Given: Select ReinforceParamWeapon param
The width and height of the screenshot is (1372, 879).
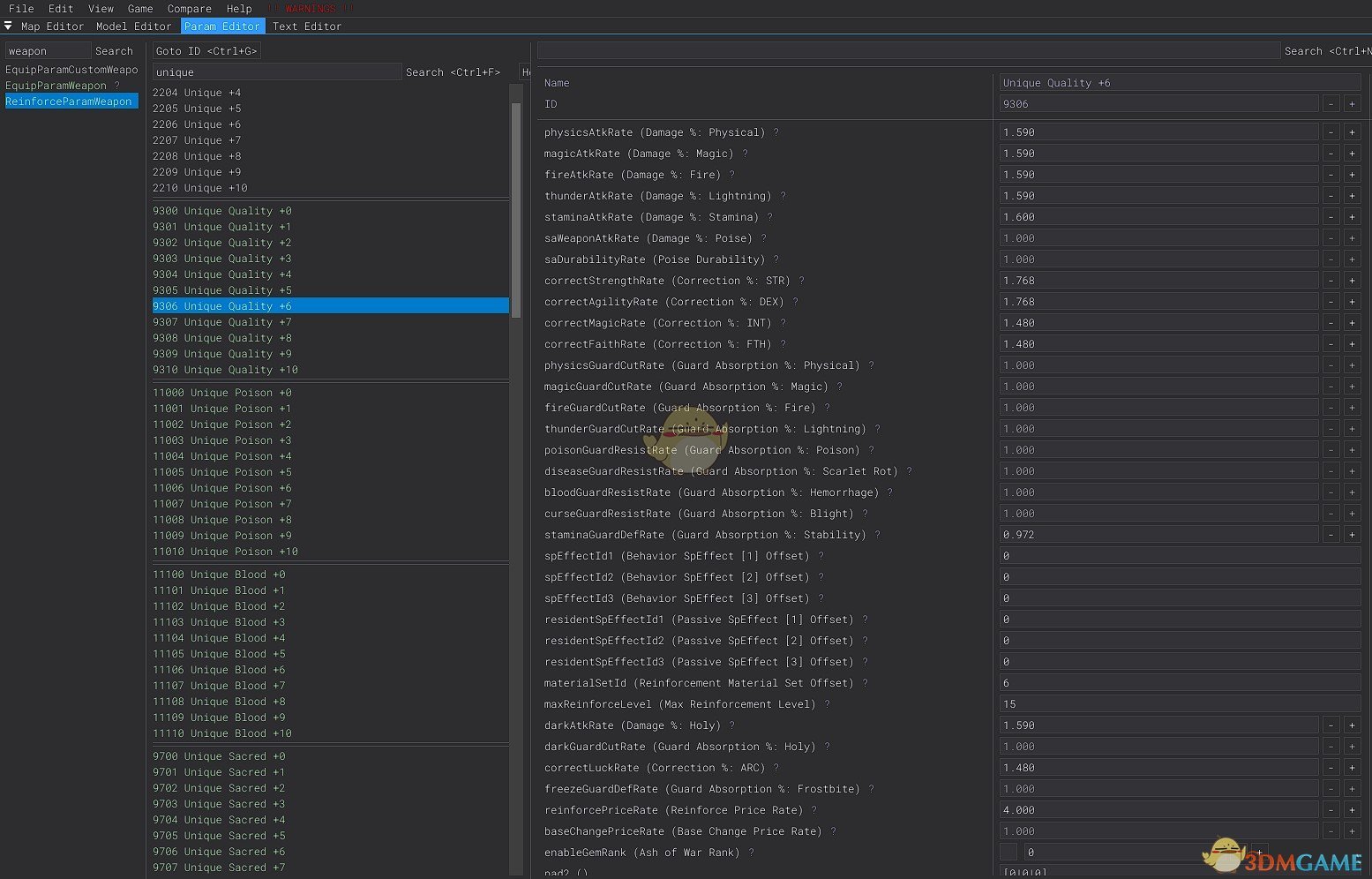Looking at the screenshot, I should pos(71,101).
